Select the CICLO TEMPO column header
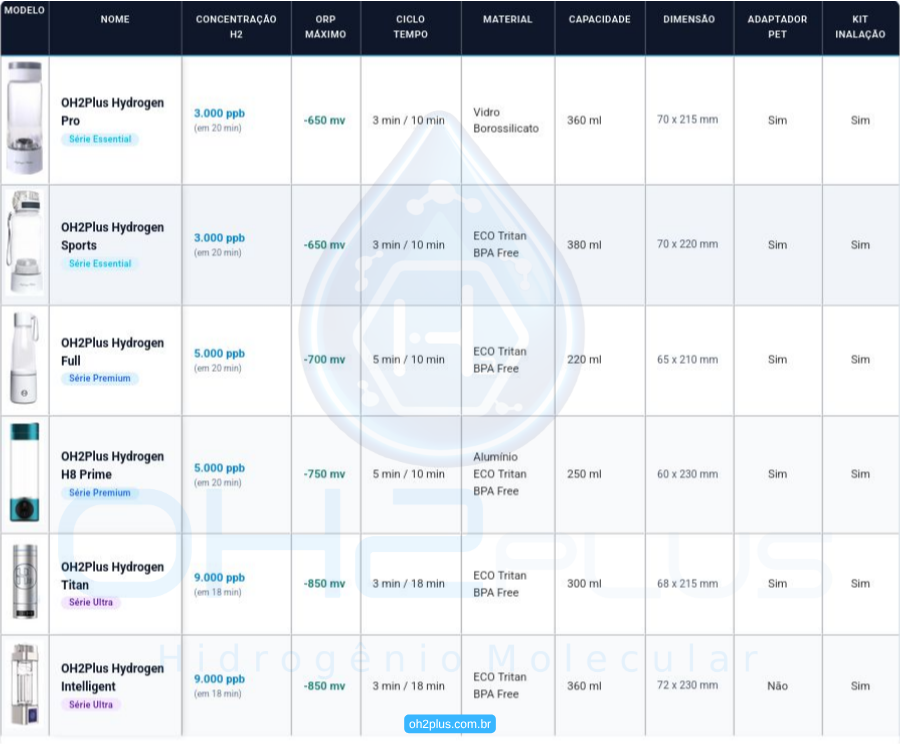The height and width of the screenshot is (750, 900). click(x=410, y=26)
